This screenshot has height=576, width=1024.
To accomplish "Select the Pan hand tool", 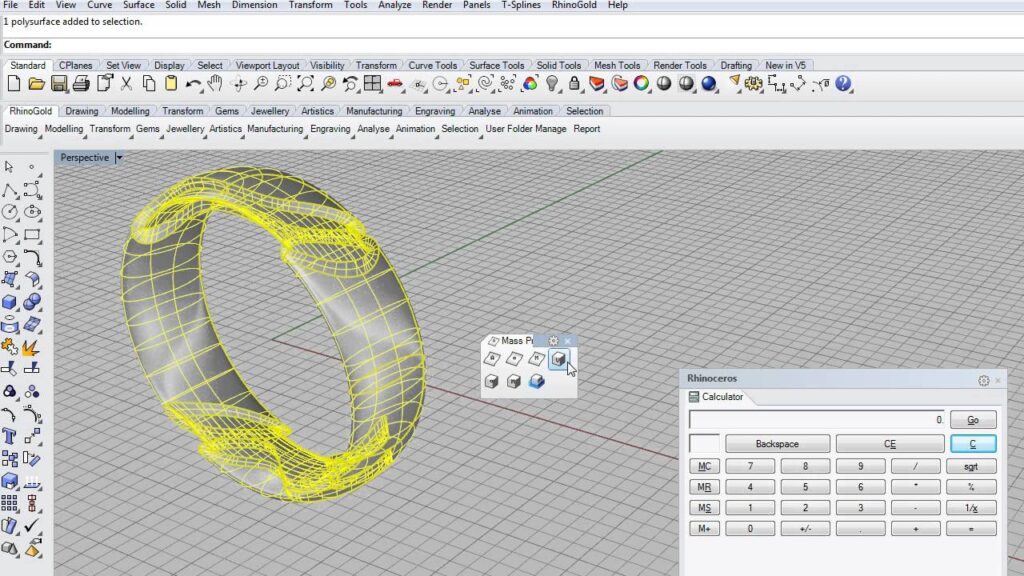I will (215, 84).
